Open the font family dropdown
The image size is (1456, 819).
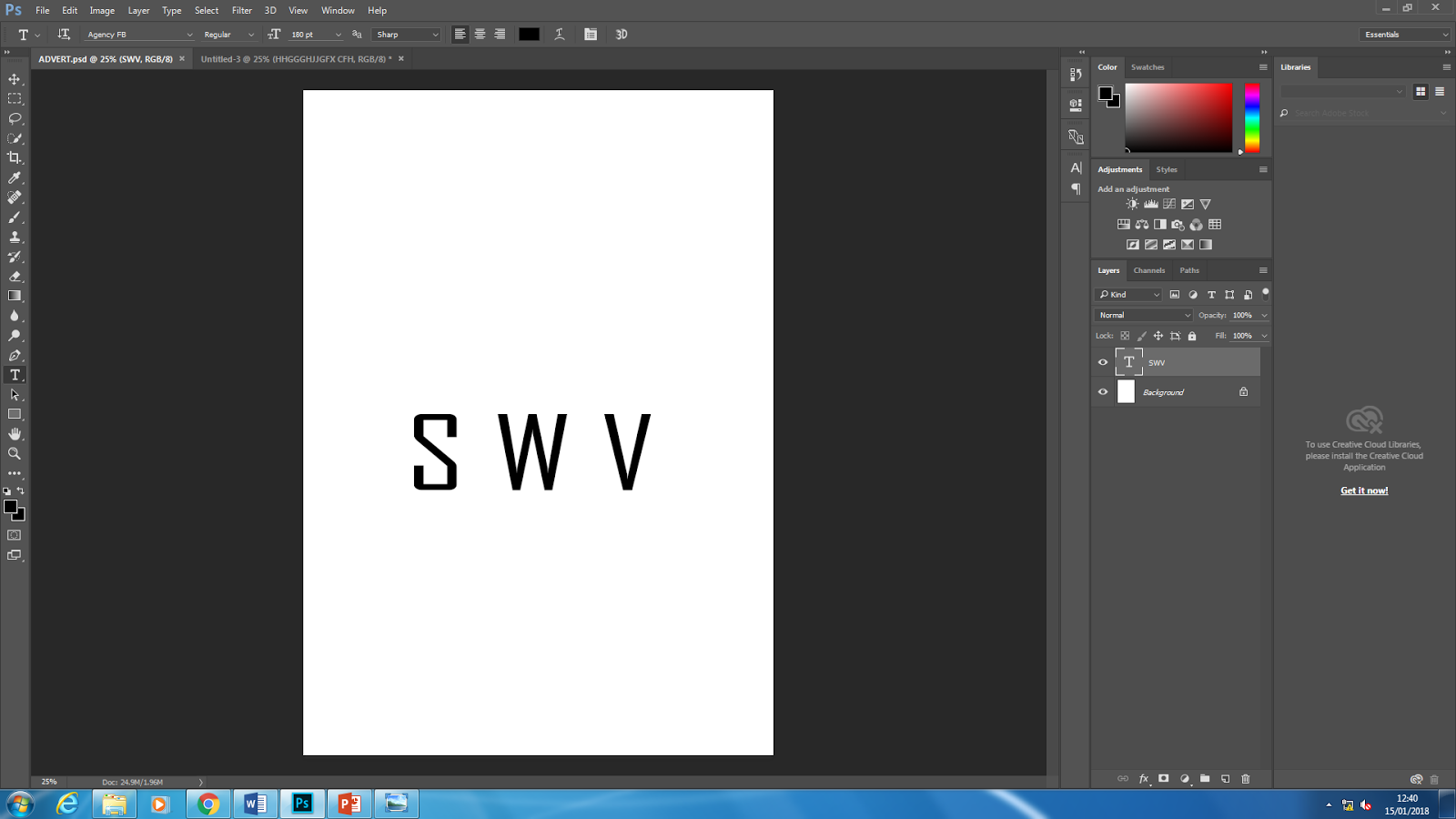138,35
